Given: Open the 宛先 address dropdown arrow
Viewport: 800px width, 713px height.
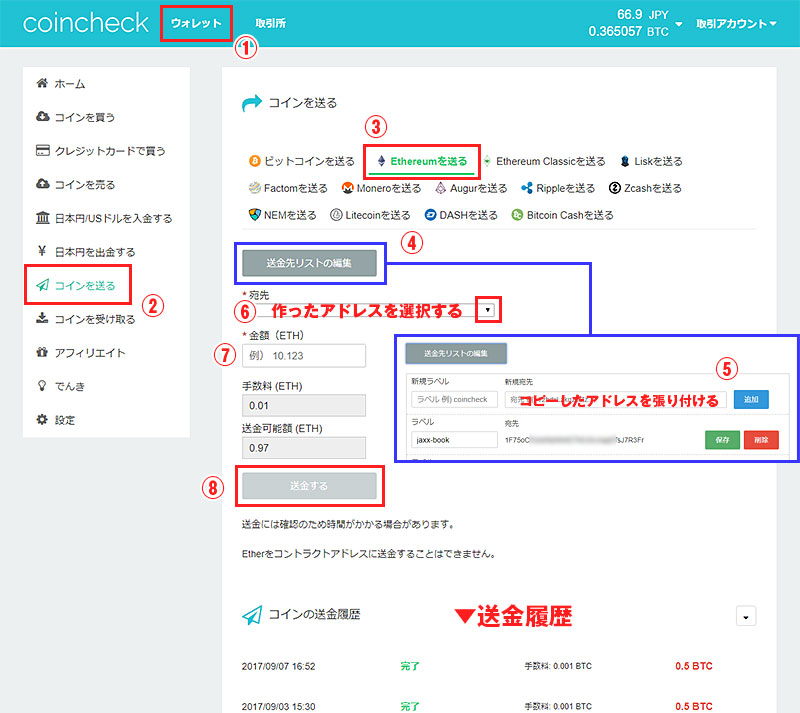Looking at the screenshot, I should coord(488,310).
